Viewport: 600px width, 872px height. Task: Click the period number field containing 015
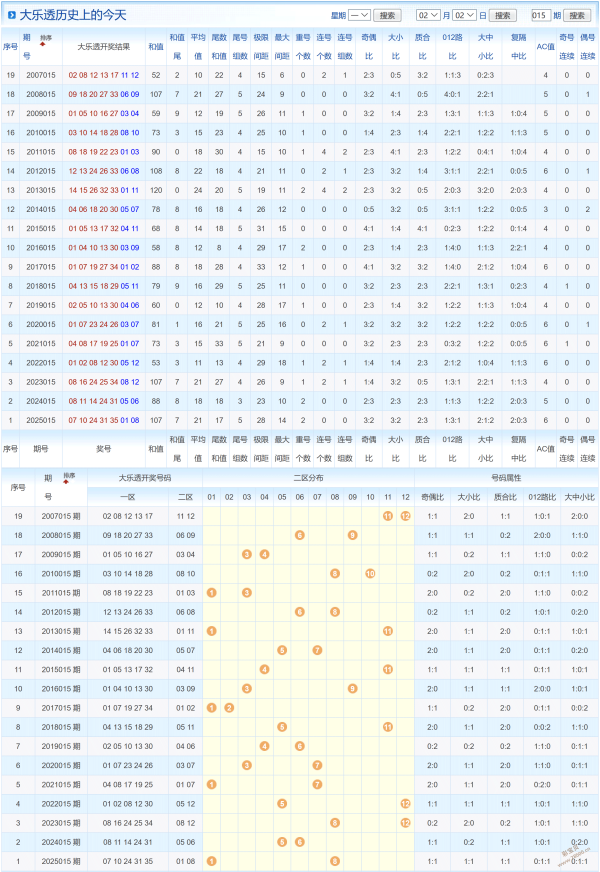pyautogui.click(x=542, y=16)
